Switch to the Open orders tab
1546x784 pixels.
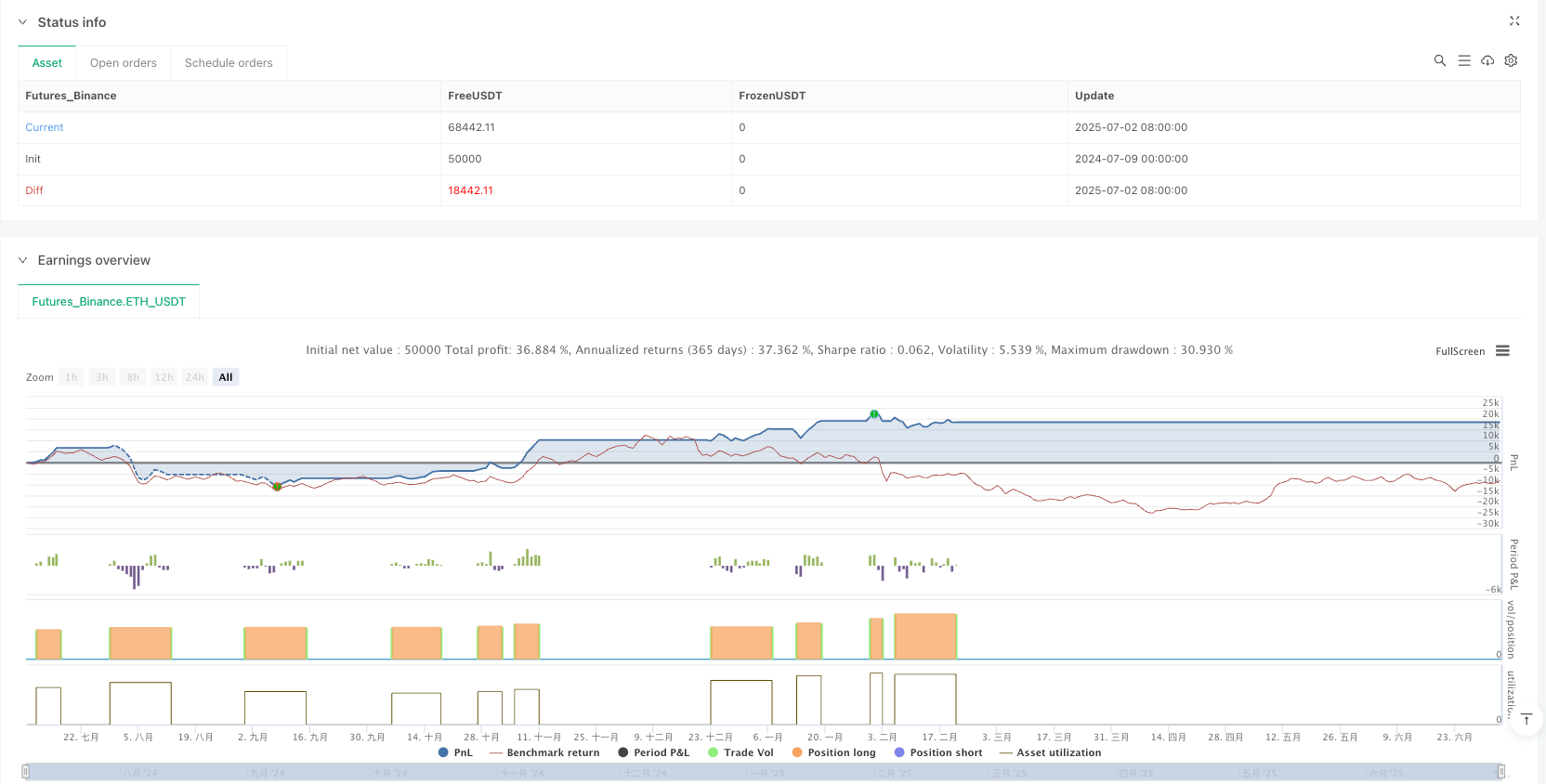pyautogui.click(x=123, y=63)
